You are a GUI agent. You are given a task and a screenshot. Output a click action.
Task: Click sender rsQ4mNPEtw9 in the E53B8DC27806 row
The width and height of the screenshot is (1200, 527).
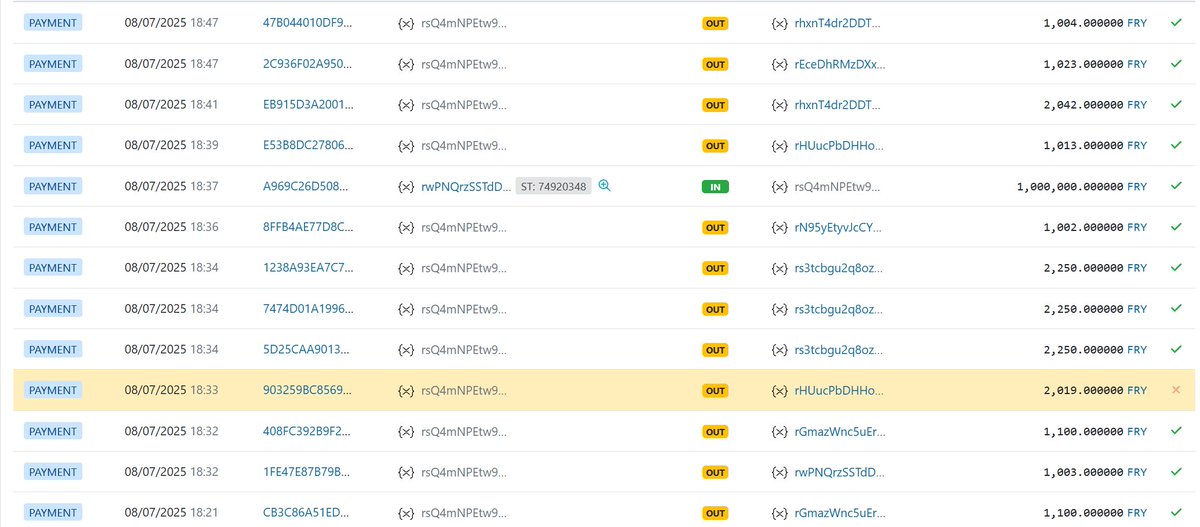(x=464, y=145)
